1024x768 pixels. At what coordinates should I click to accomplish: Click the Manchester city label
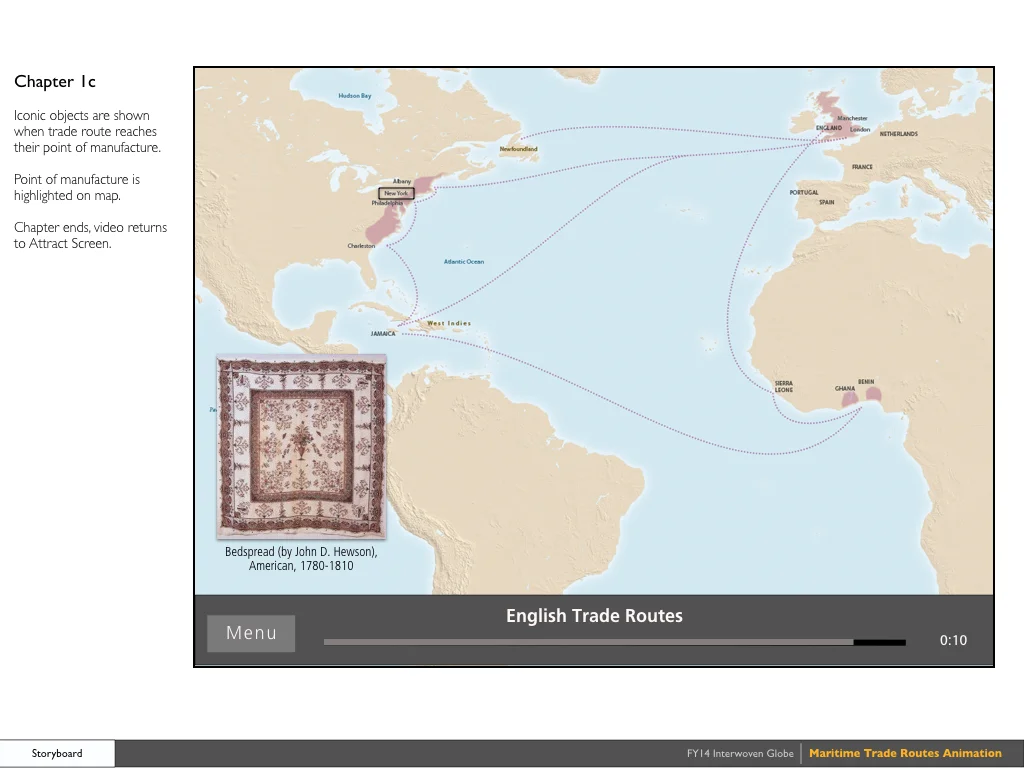(x=852, y=117)
